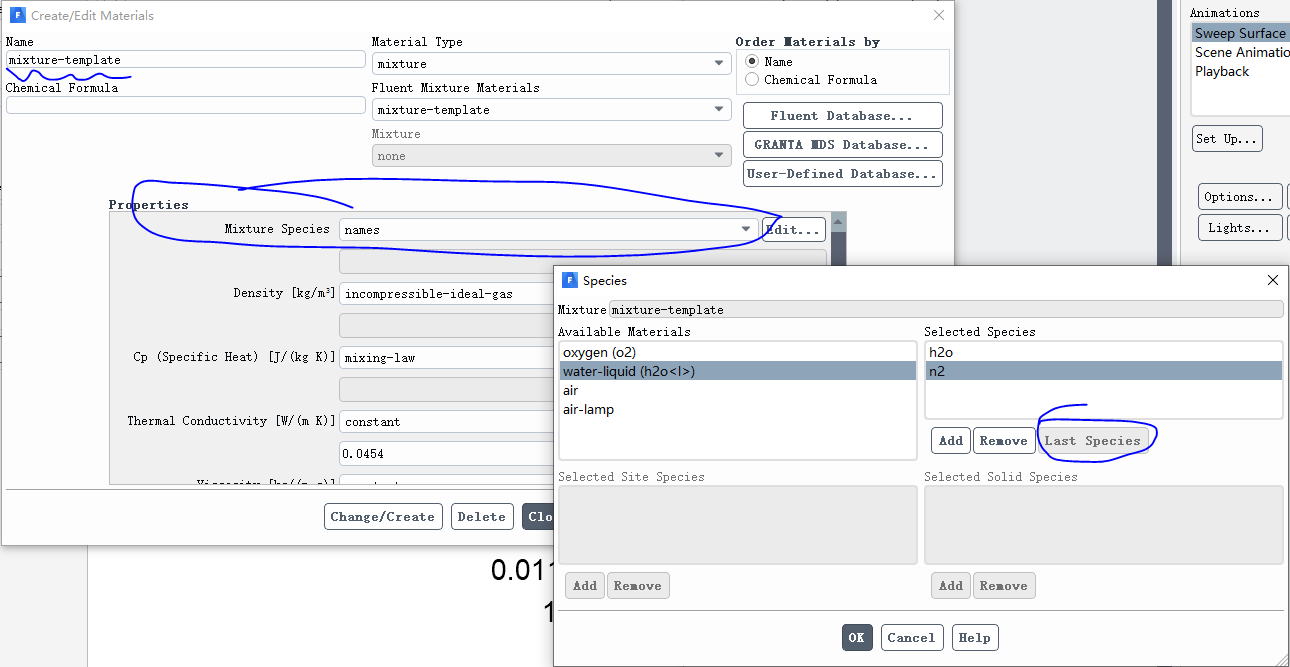Click the Fluent Database button
This screenshot has height=667, width=1290.
coord(842,116)
